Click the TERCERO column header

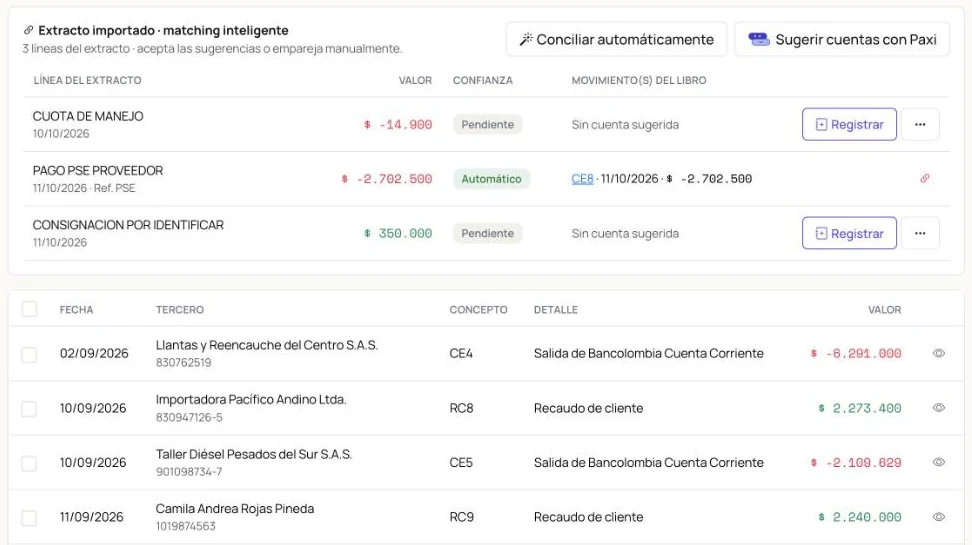[x=180, y=309]
